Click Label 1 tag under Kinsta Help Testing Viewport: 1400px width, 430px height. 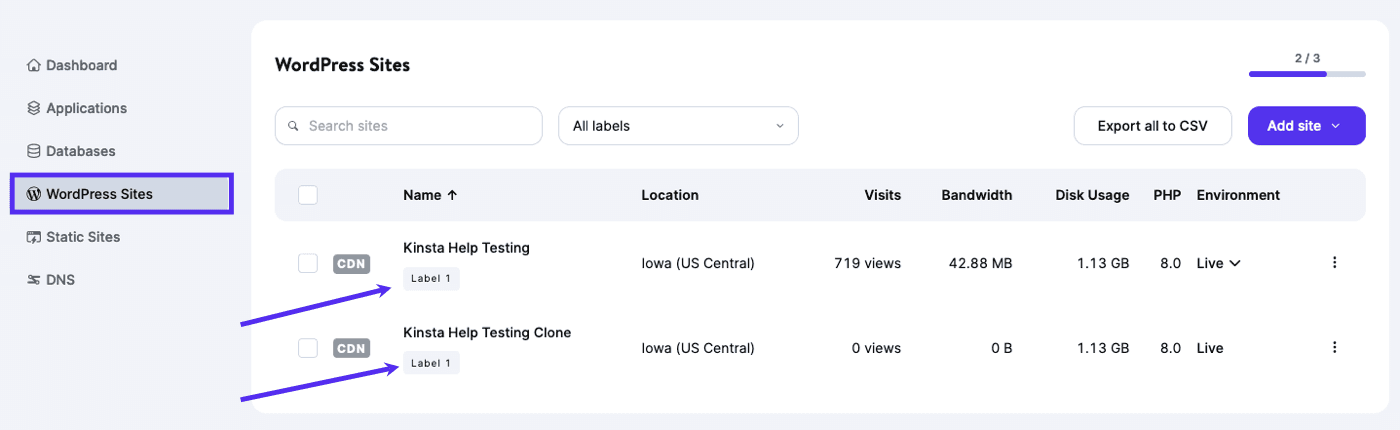coord(431,279)
